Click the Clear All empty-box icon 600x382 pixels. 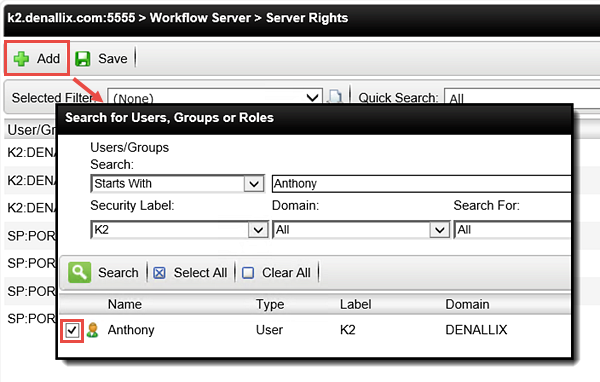[x=248, y=273]
